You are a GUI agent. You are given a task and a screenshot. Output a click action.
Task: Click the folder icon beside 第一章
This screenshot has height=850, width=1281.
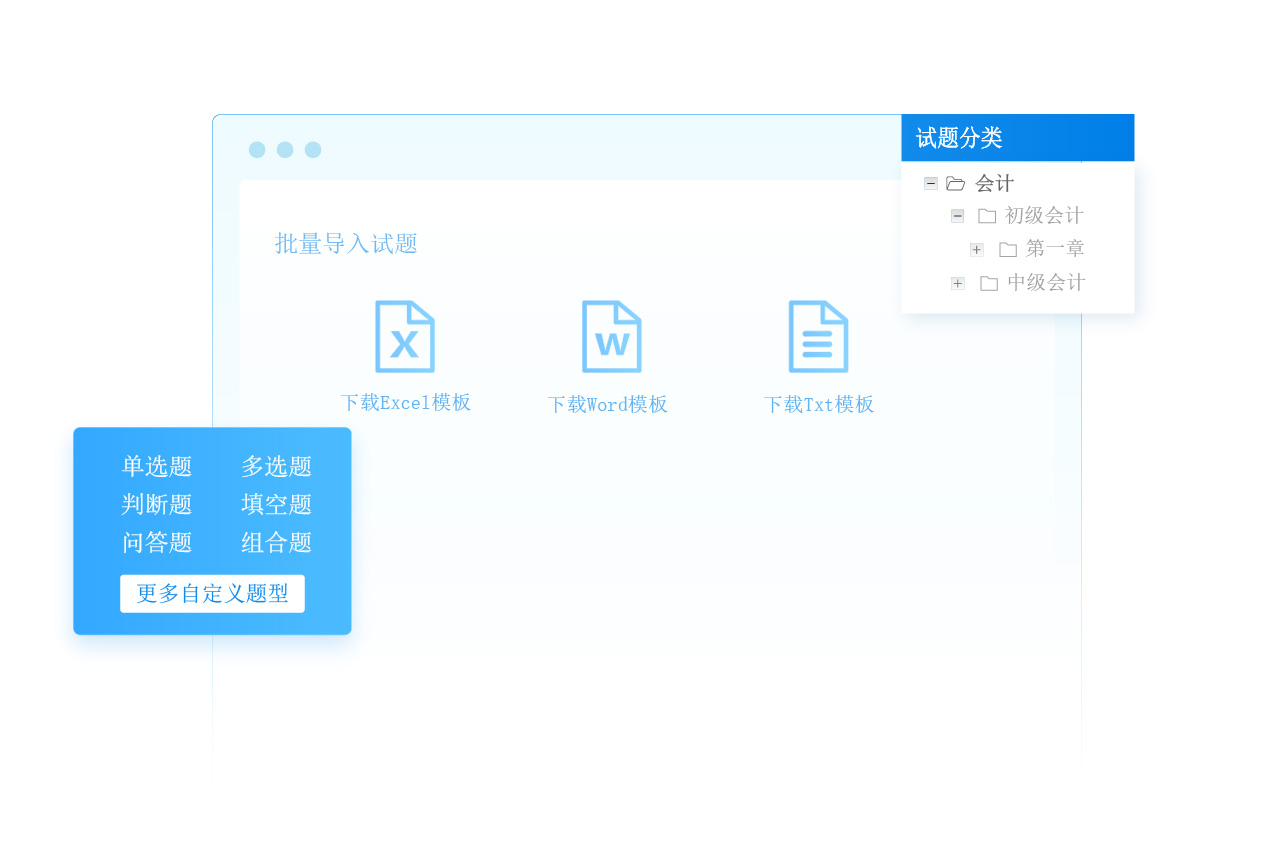[x=1008, y=249]
